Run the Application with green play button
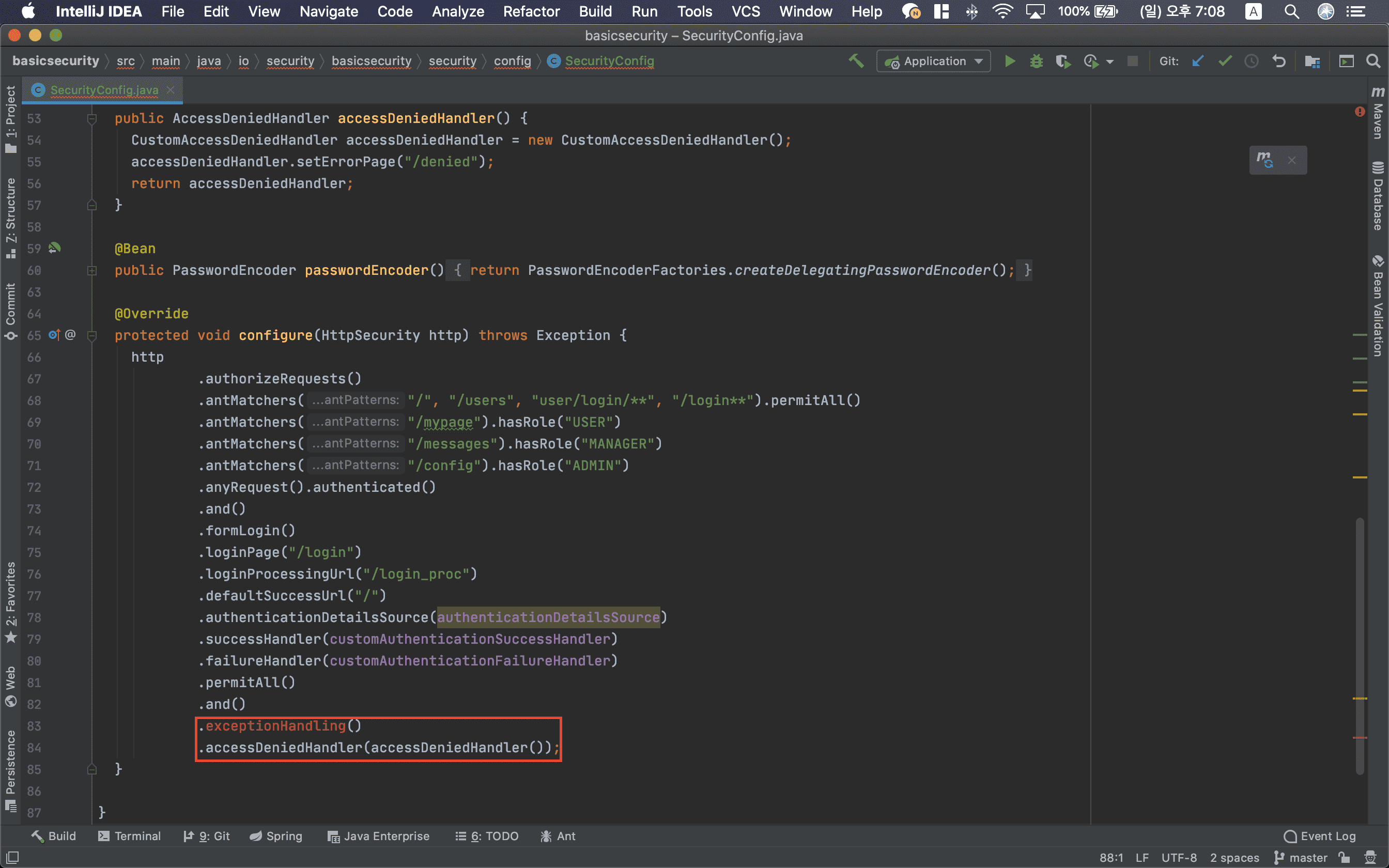This screenshot has height=868, width=1389. [x=1010, y=61]
